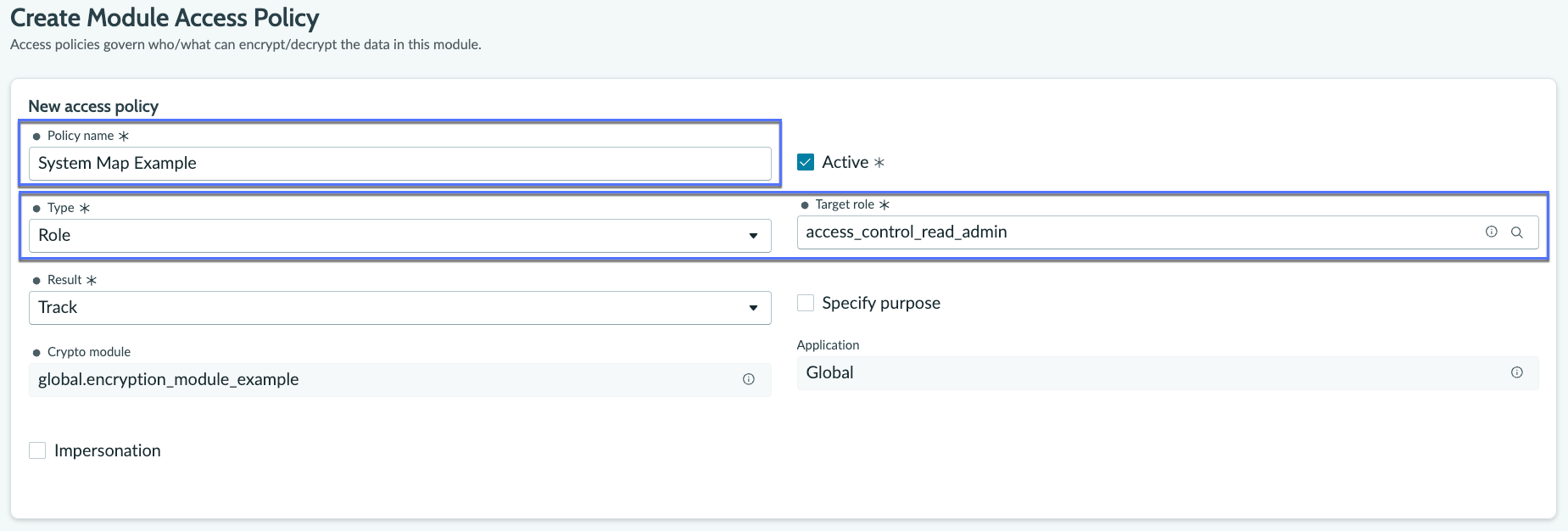Screen dimensions: 1568x531
Task: Click the Target role info icon
Action: pos(1491,232)
